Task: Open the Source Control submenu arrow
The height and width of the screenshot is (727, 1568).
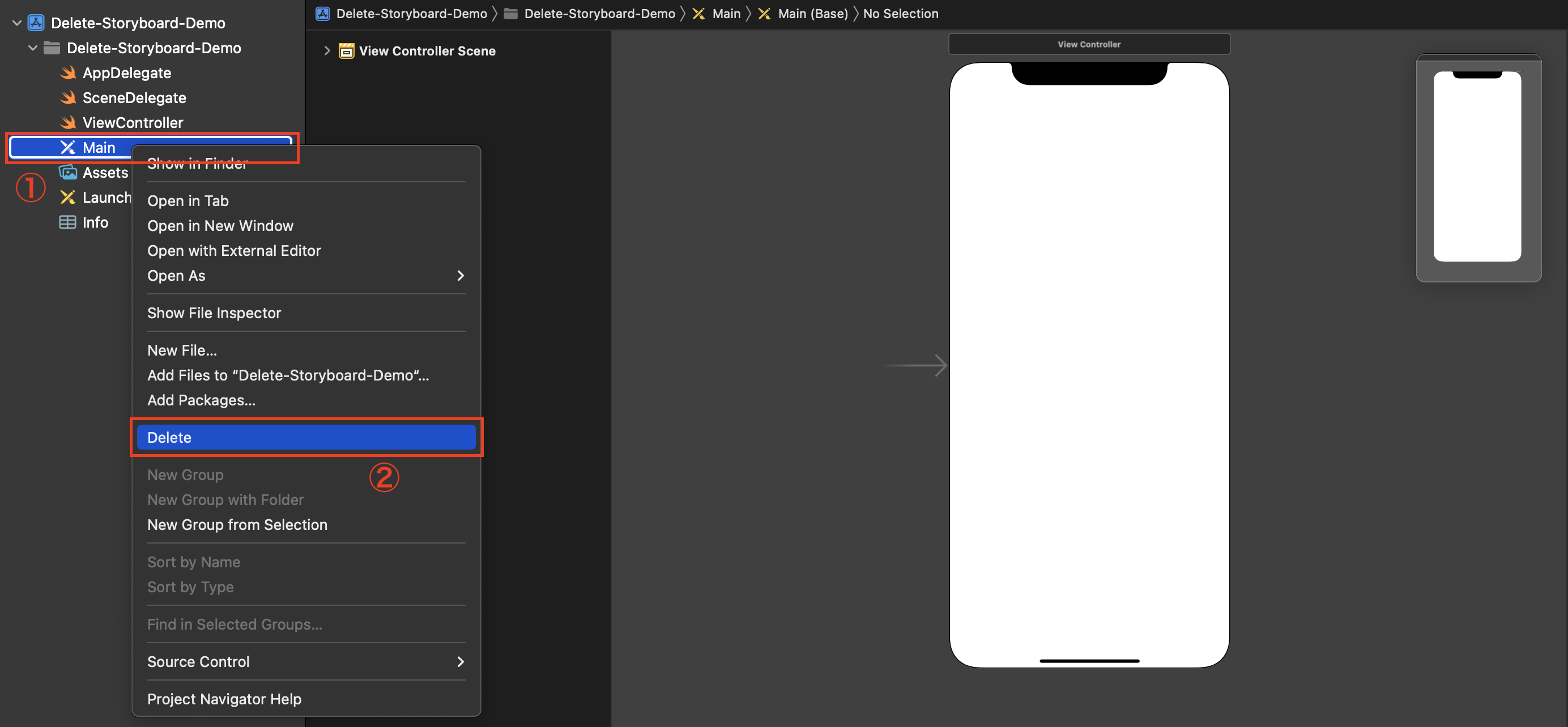Action: tap(461, 662)
